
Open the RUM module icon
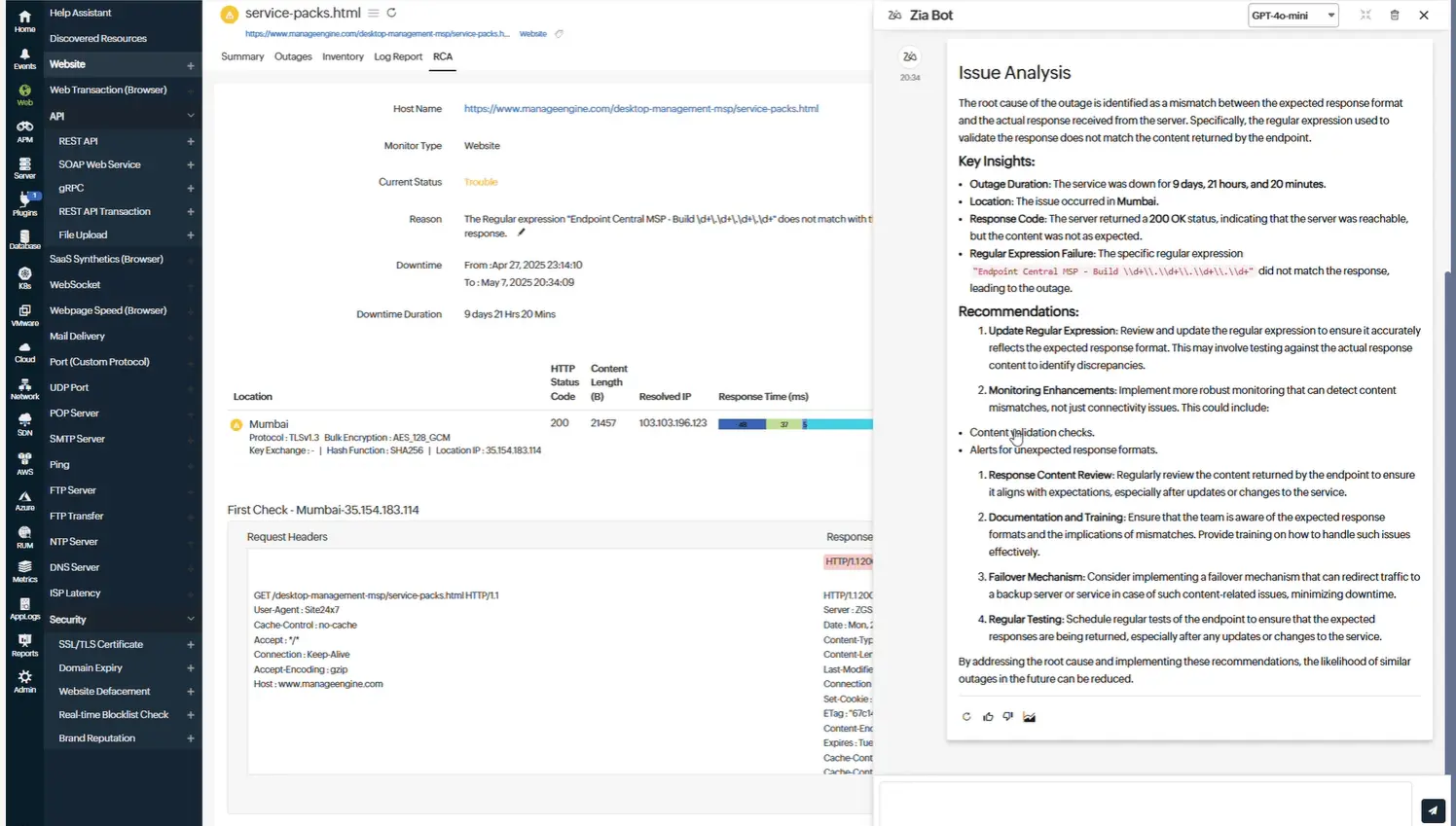[24, 537]
